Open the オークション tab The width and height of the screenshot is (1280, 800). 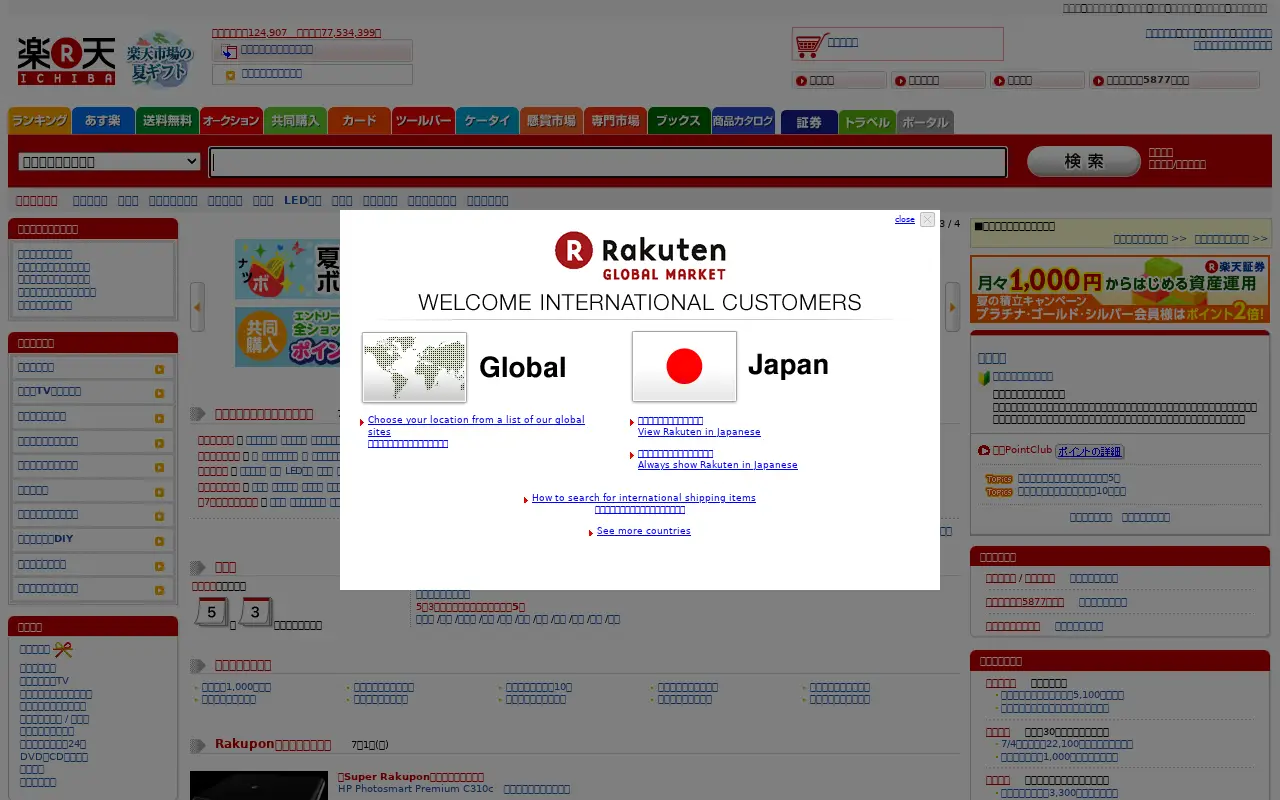(231, 121)
